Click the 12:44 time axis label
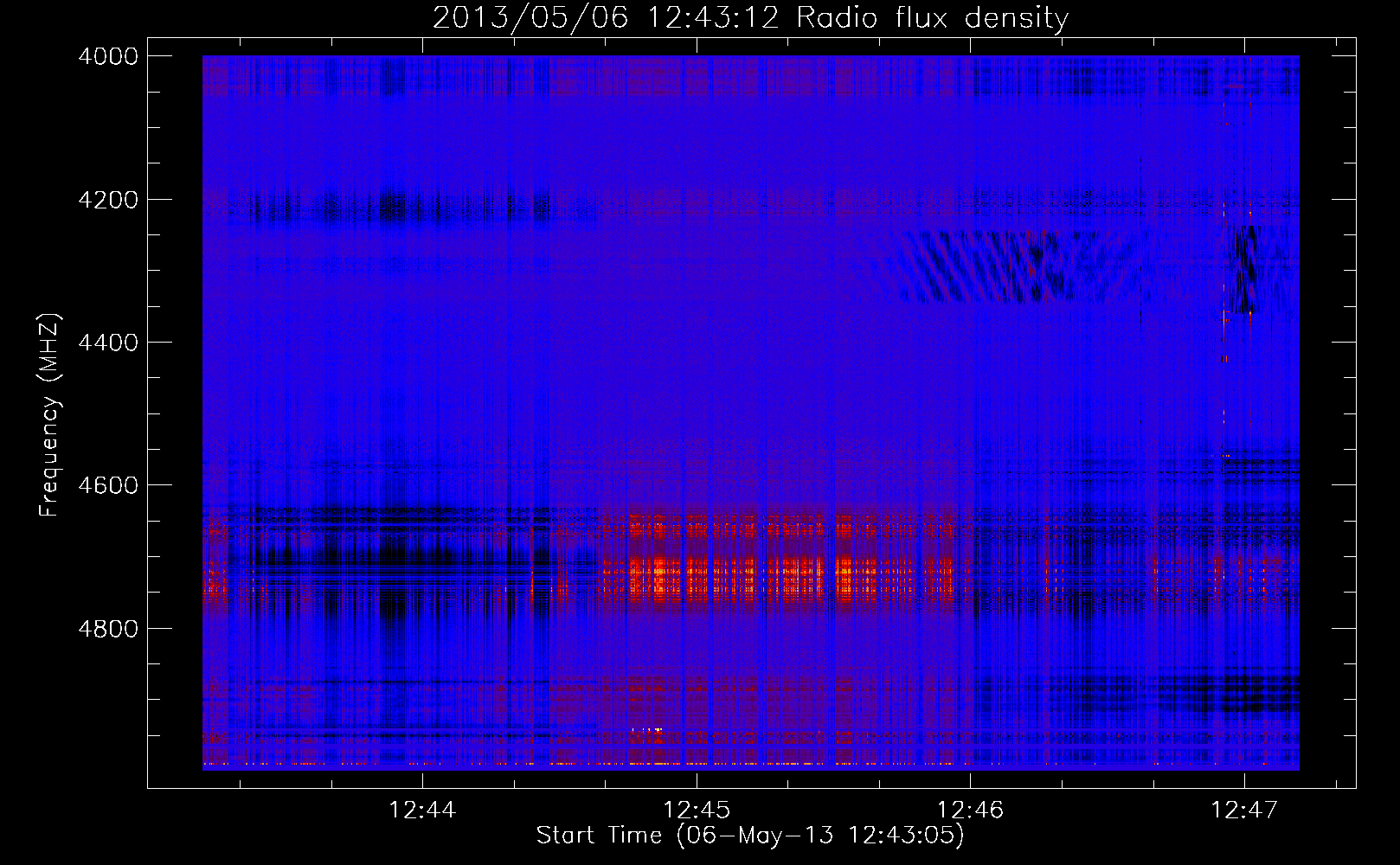This screenshot has width=1400, height=865. tap(423, 811)
